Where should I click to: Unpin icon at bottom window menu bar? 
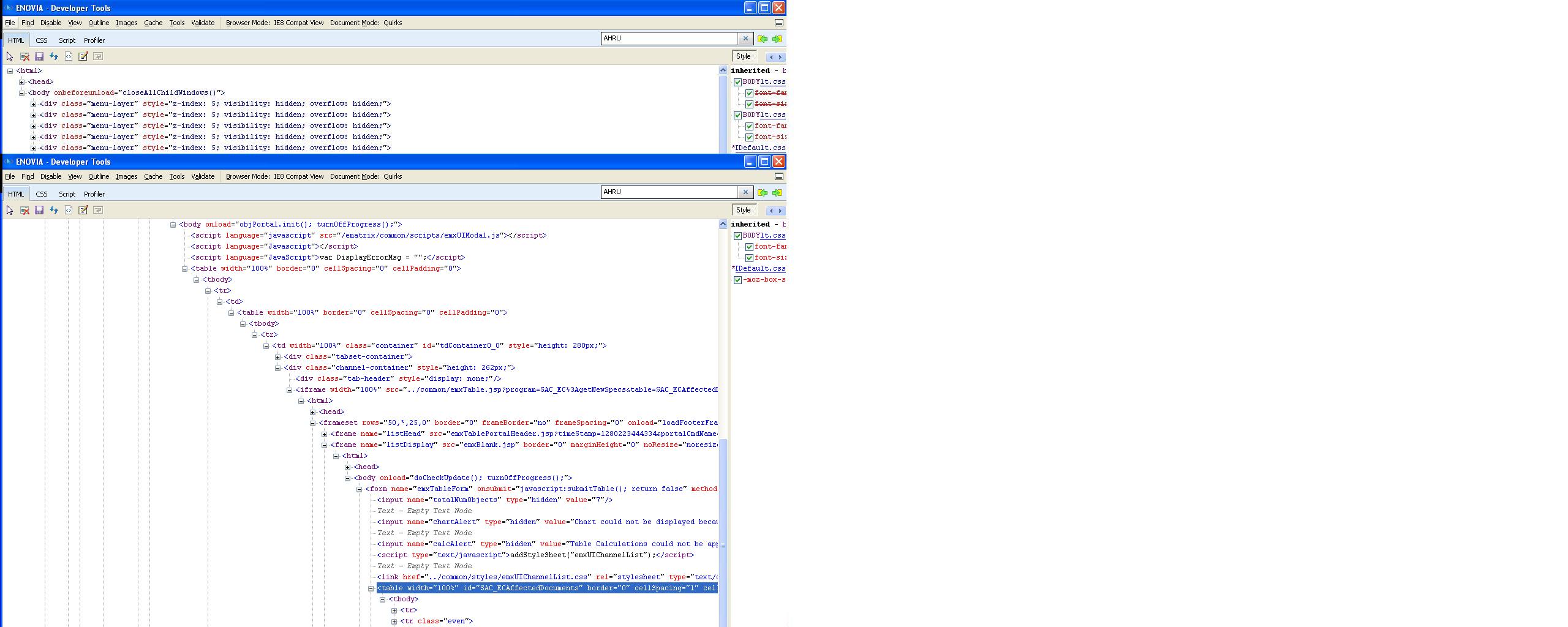click(x=779, y=176)
